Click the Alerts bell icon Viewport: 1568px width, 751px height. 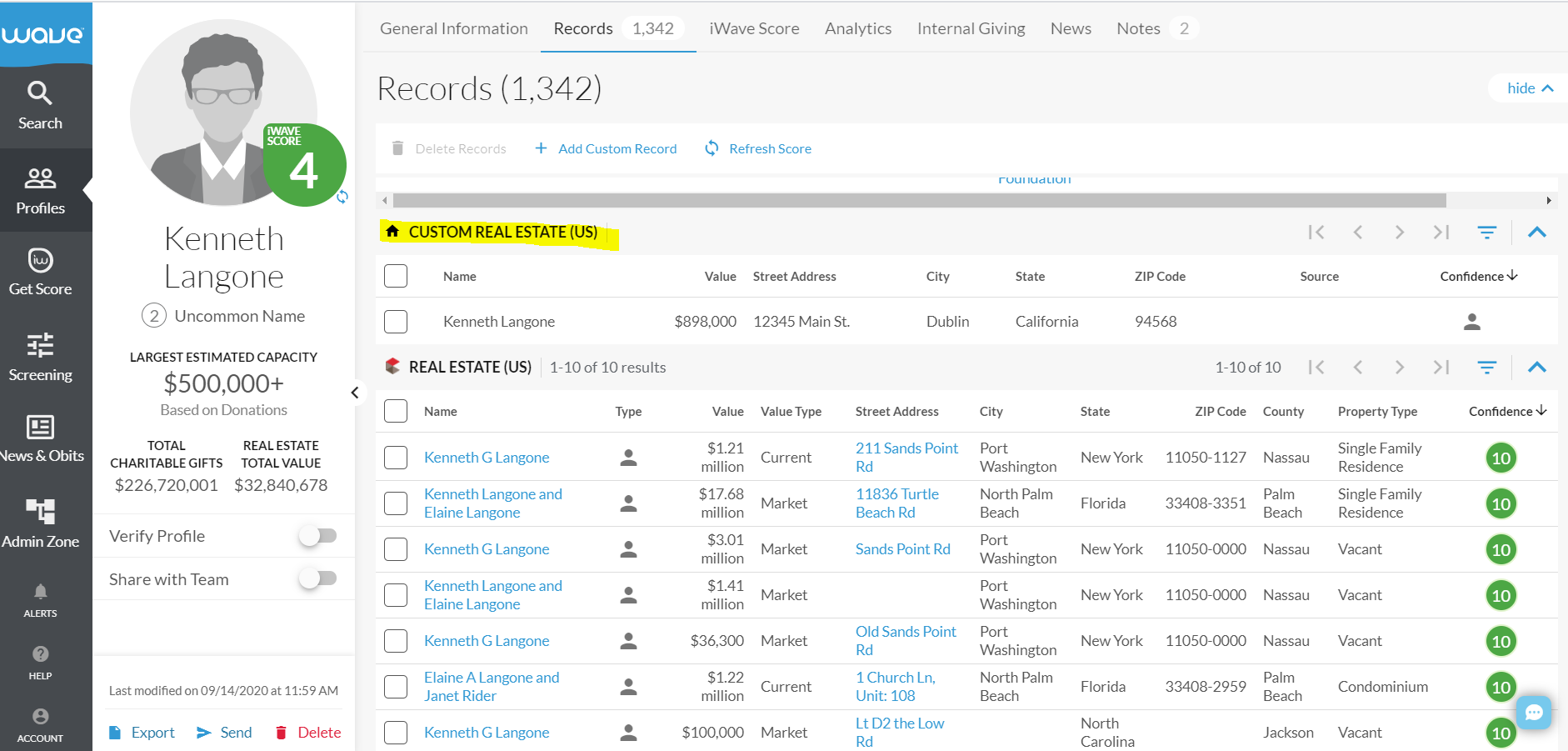tap(40, 593)
